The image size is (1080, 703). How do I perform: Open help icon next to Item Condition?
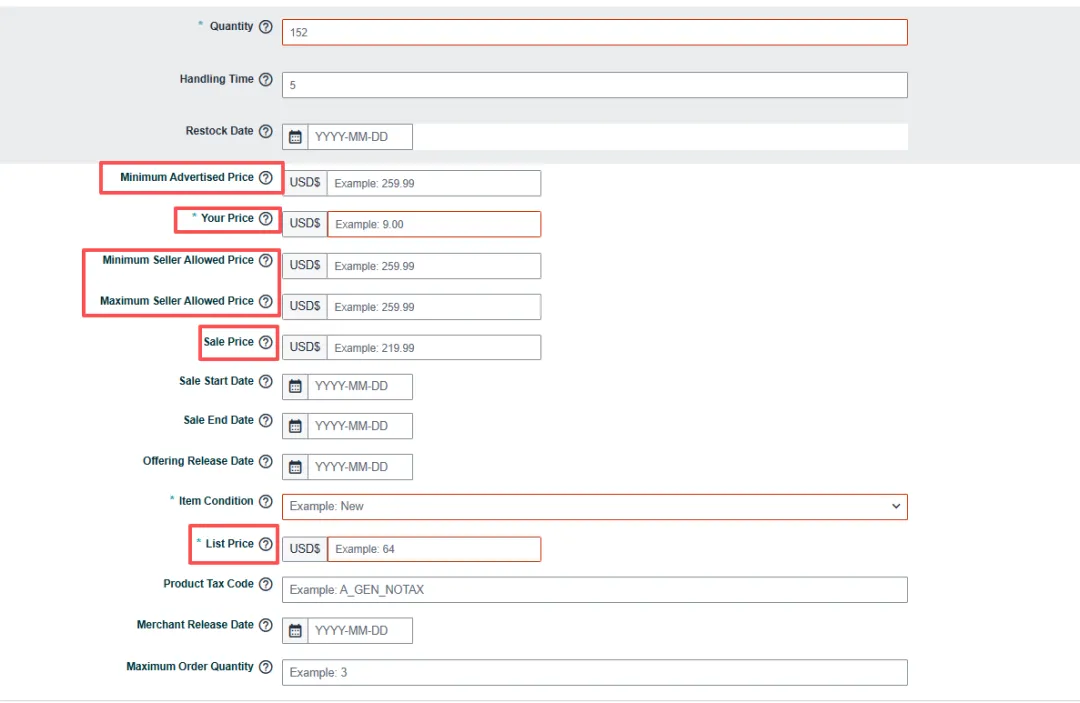pyautogui.click(x=266, y=501)
